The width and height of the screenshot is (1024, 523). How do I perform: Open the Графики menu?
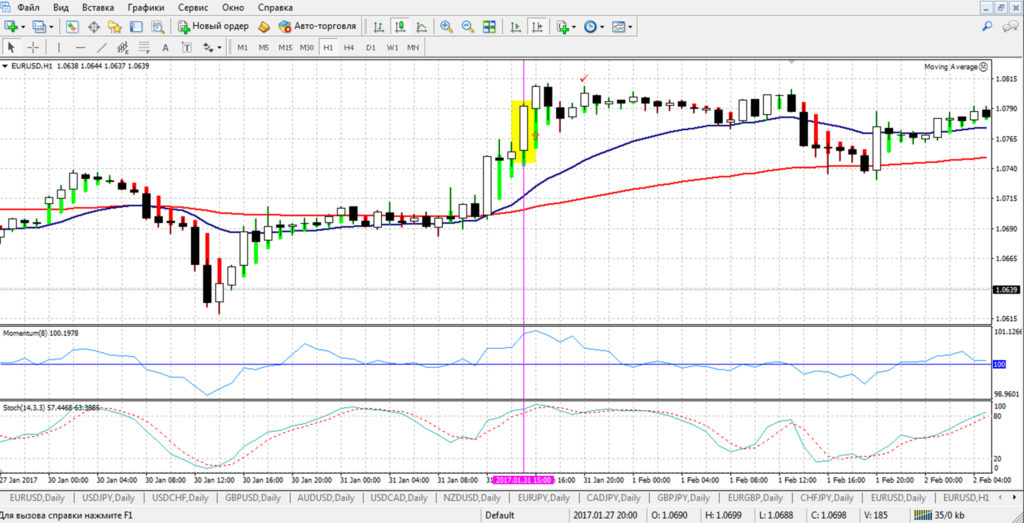pyautogui.click(x=146, y=8)
